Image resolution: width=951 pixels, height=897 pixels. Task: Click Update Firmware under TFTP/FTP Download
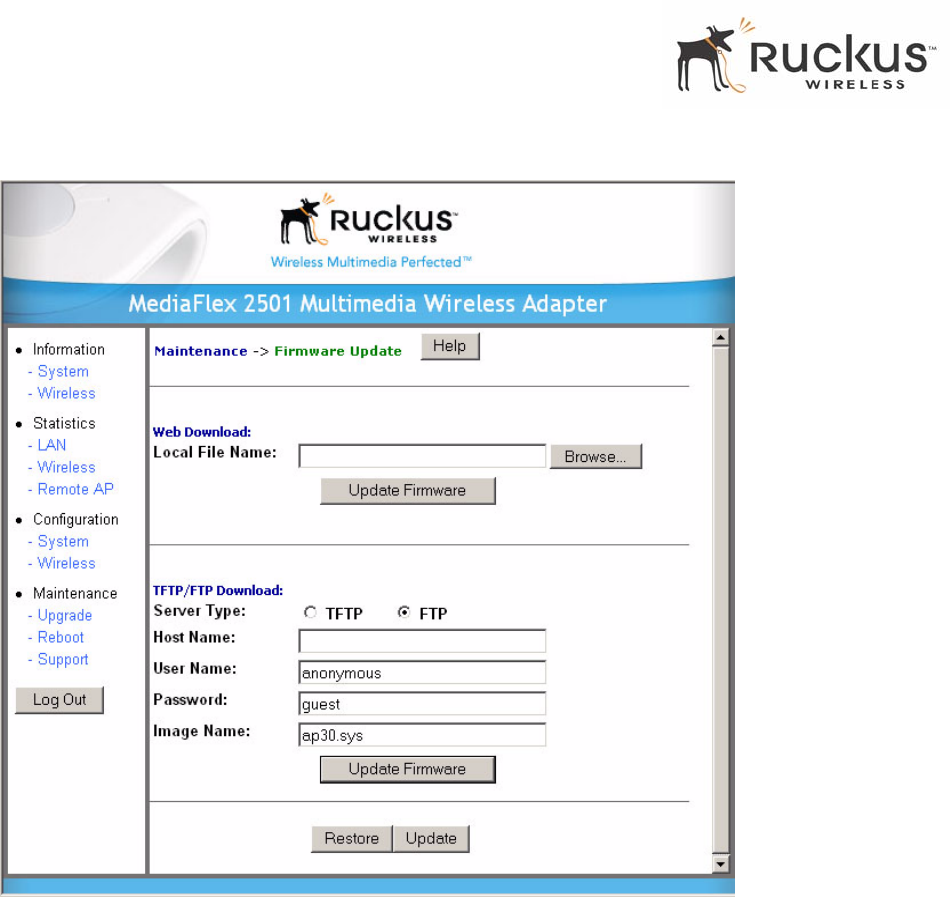[x=408, y=769]
